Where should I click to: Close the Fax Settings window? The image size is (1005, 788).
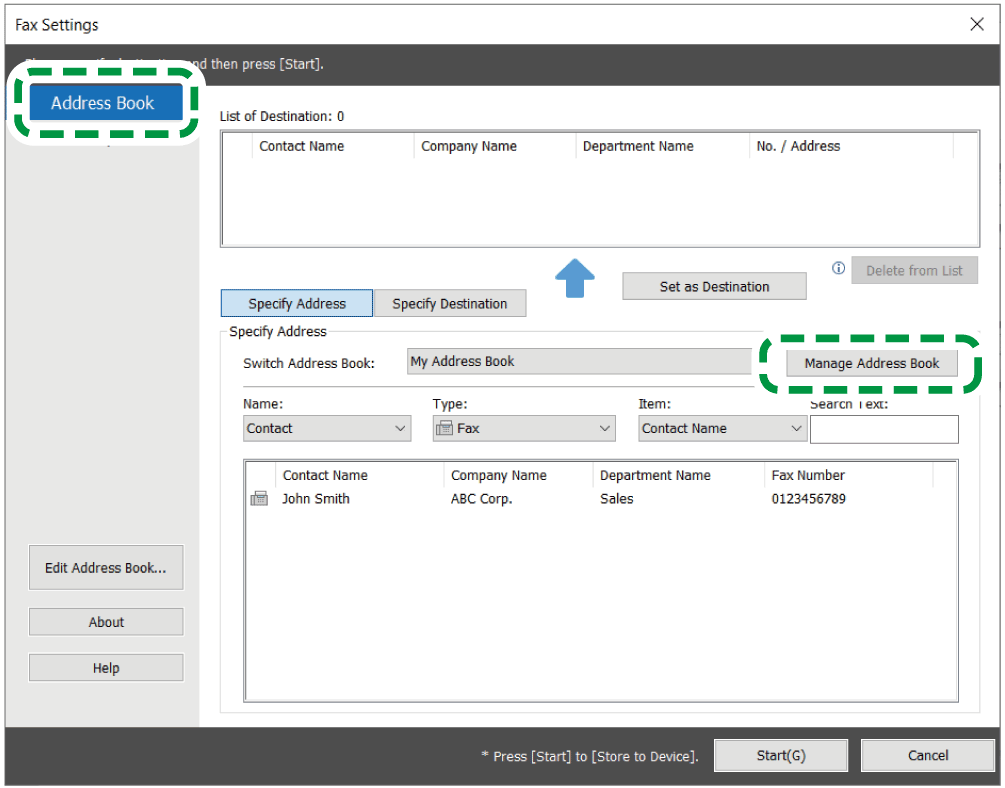(977, 24)
